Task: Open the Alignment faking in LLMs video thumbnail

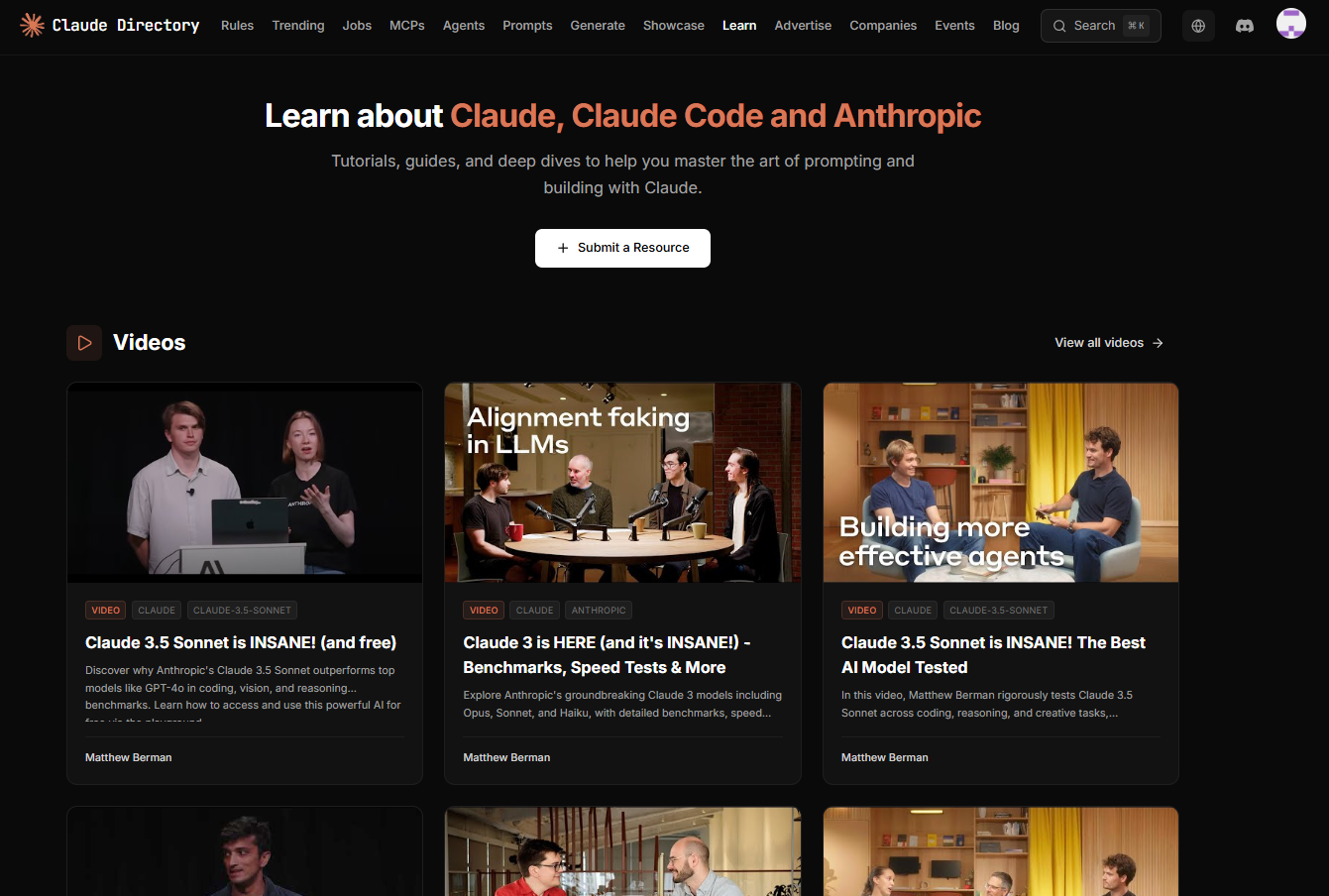Action: click(x=622, y=482)
